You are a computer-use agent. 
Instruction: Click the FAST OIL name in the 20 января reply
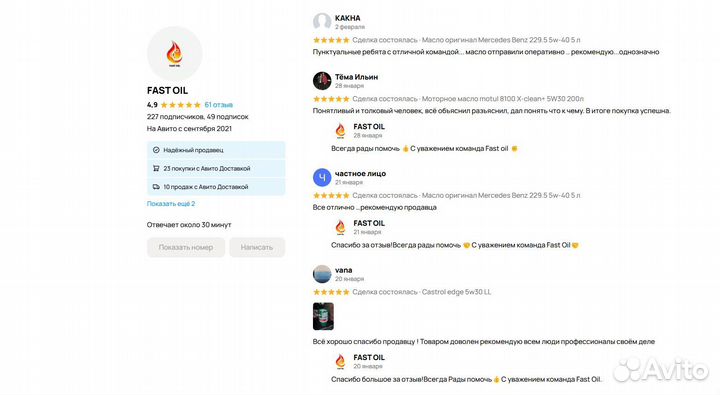click(369, 357)
